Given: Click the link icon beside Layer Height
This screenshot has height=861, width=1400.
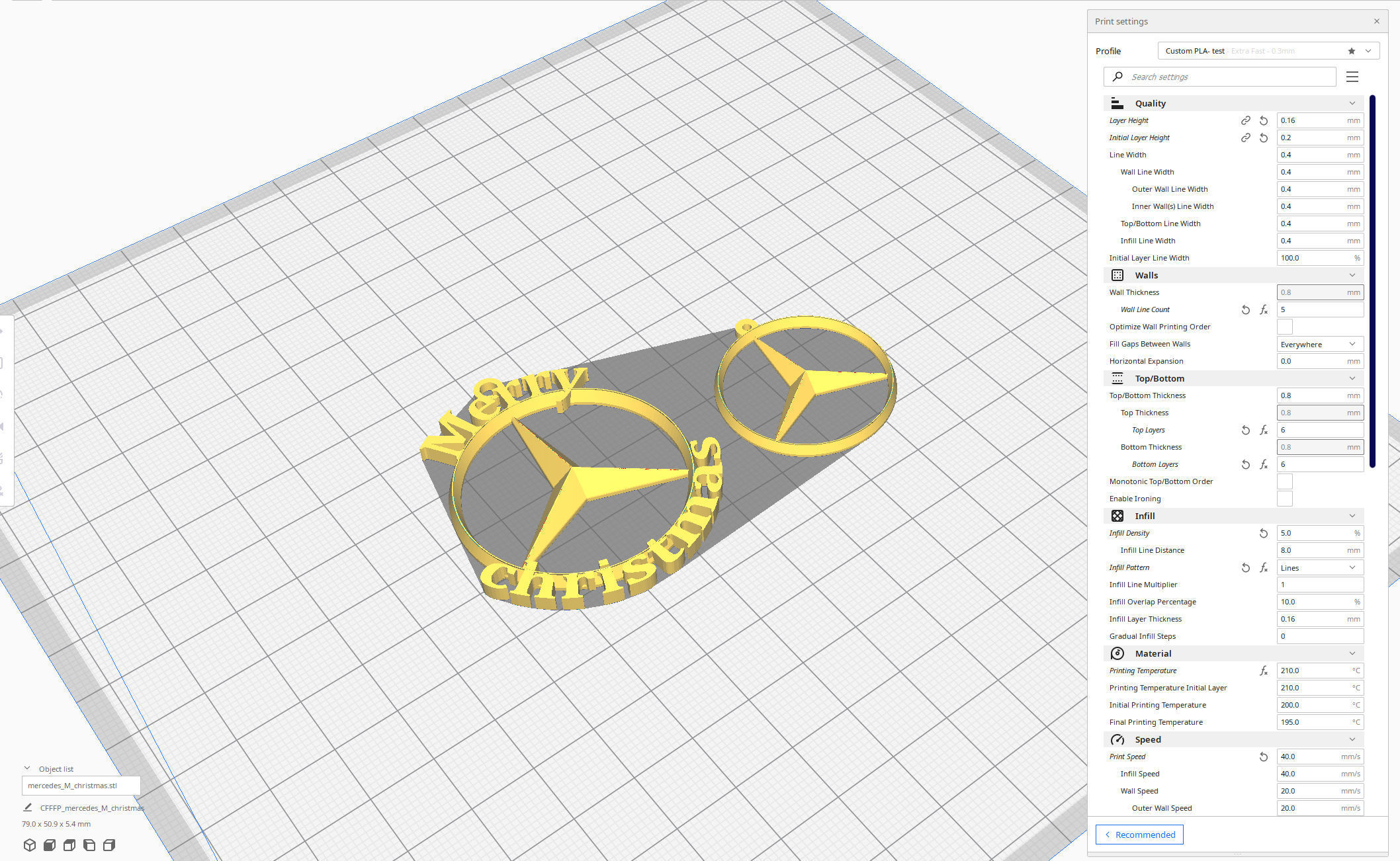Looking at the screenshot, I should pyautogui.click(x=1245, y=120).
